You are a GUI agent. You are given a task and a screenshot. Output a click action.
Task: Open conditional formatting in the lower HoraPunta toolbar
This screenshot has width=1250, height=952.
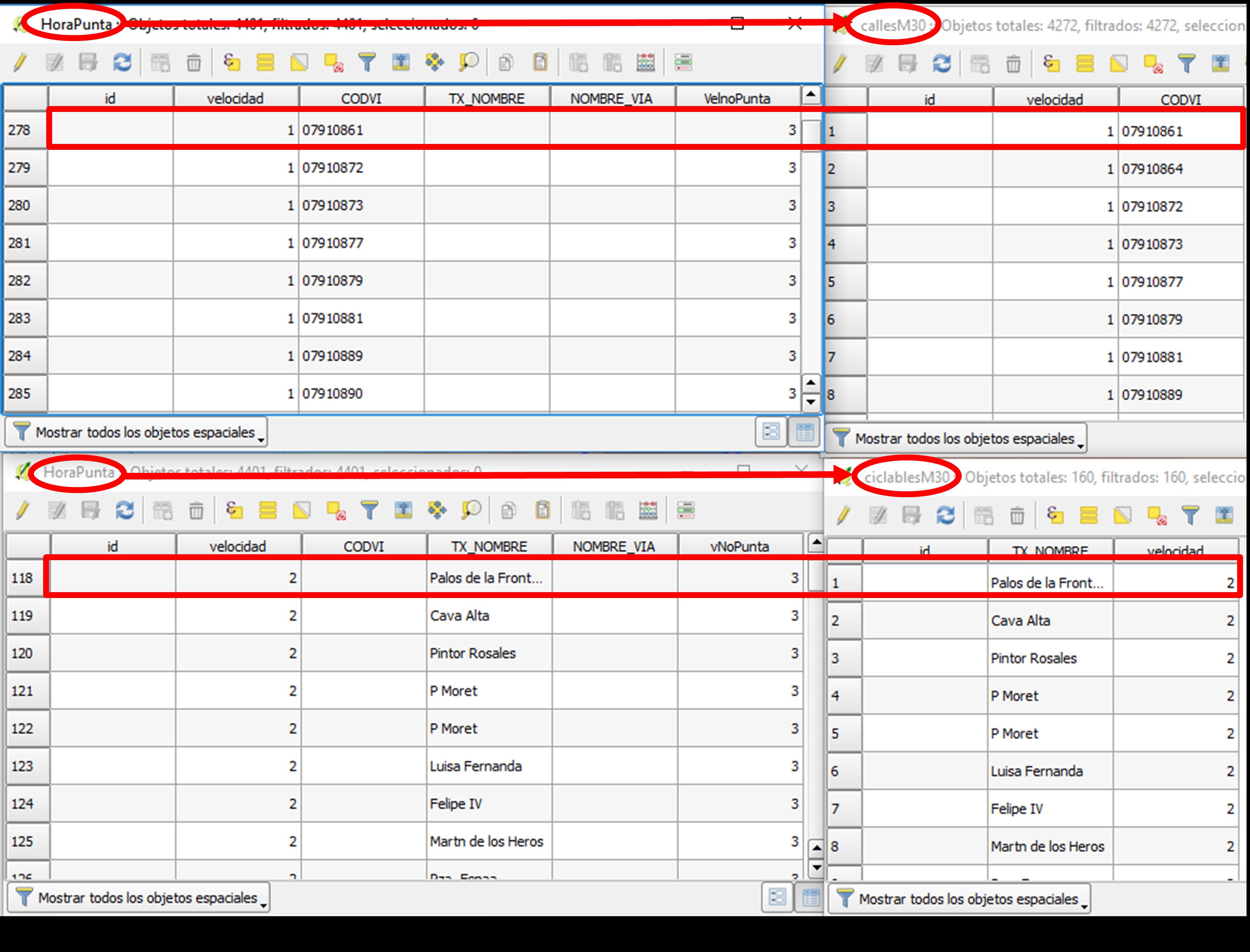coord(686,510)
